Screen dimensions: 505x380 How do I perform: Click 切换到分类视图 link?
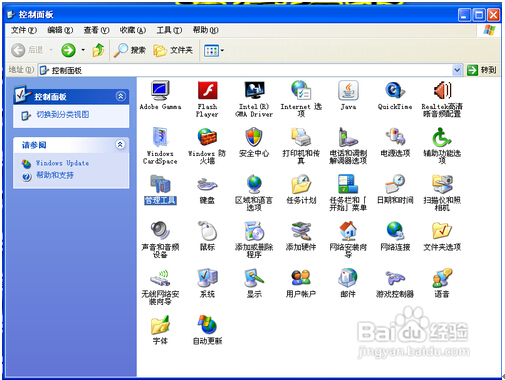click(x=63, y=115)
